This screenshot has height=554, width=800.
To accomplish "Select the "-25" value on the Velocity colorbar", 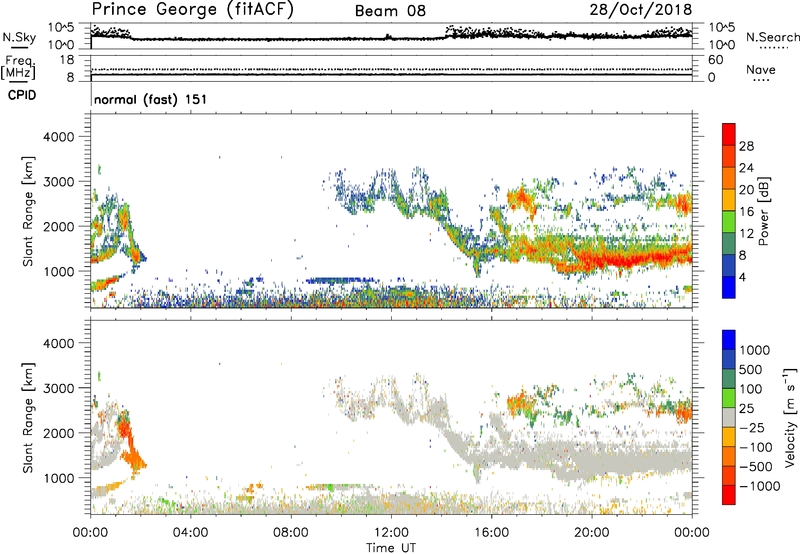I will pos(752,428).
